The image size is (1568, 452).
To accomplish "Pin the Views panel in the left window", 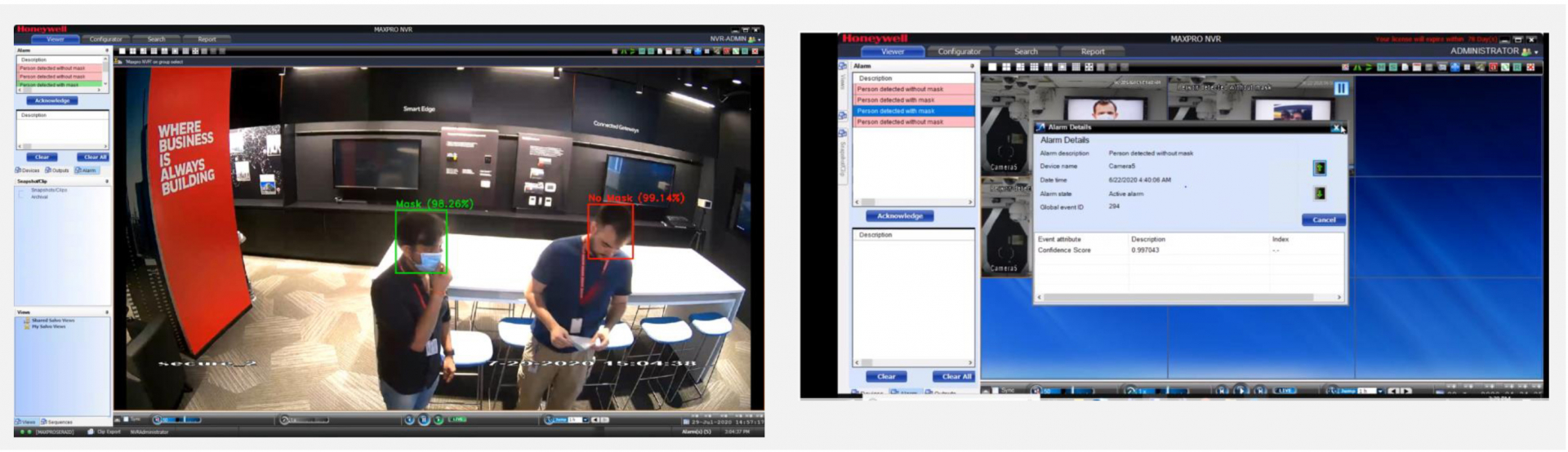I will [107, 312].
